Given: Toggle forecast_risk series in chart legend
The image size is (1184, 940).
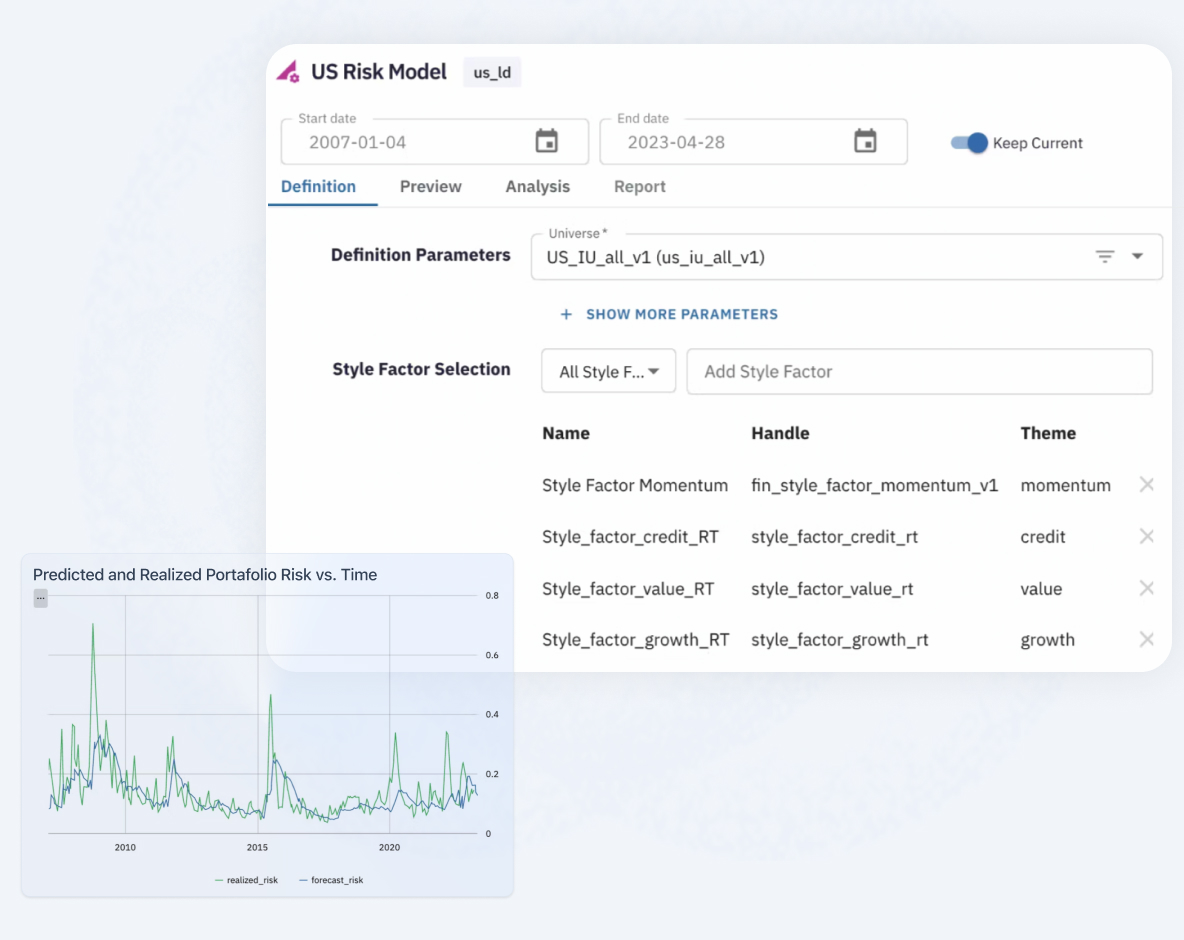Looking at the screenshot, I should point(331,880).
